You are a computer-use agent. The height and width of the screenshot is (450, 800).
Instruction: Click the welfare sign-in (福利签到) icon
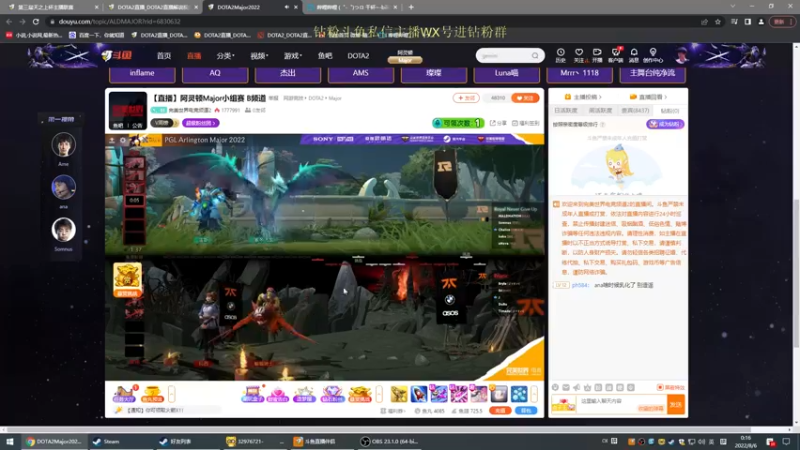[x=526, y=123]
